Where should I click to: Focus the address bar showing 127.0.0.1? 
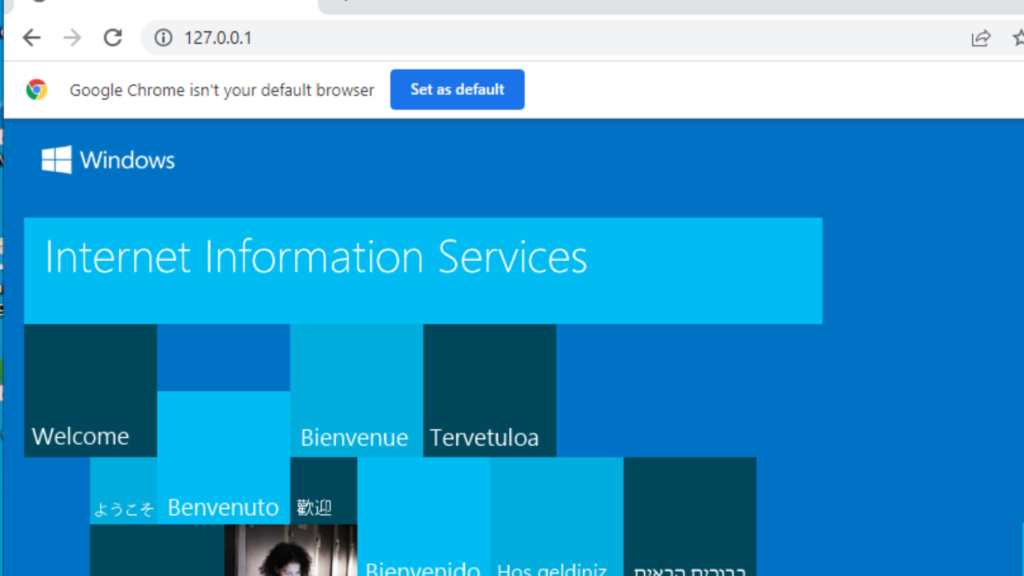500,38
